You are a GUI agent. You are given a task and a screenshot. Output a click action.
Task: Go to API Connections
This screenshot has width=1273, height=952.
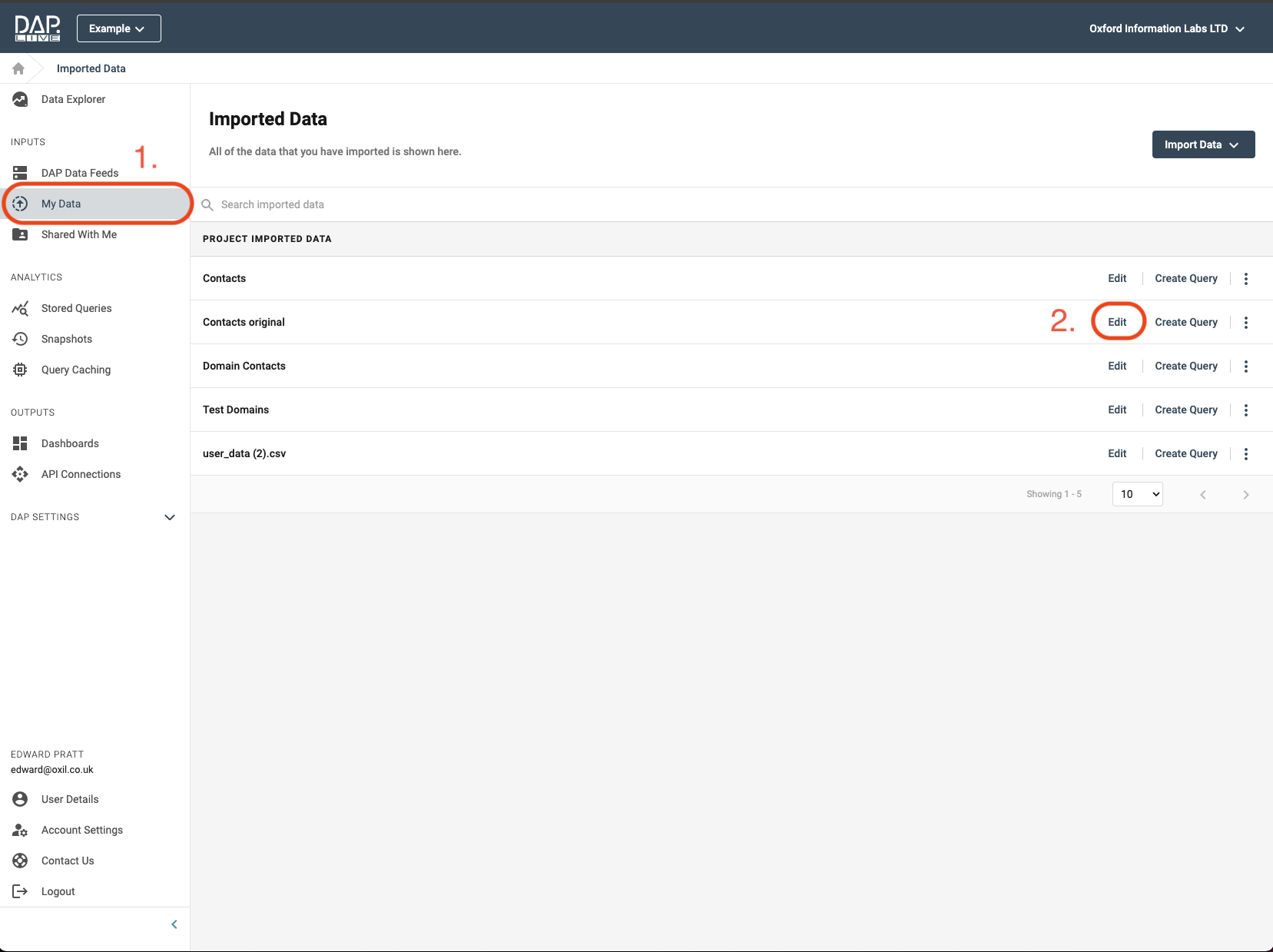pos(81,474)
